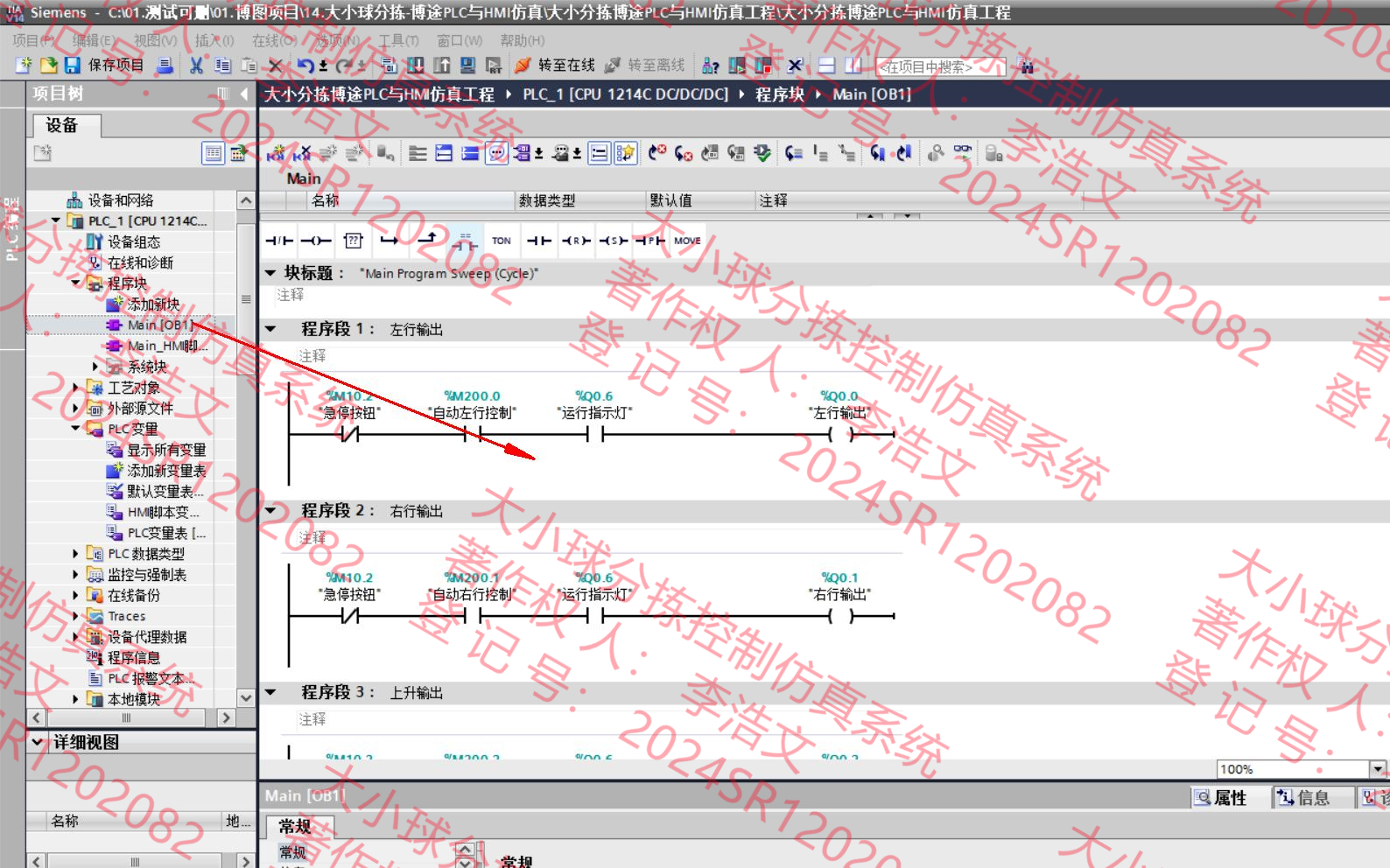Click the copy icon in main toolbar

coord(222,66)
